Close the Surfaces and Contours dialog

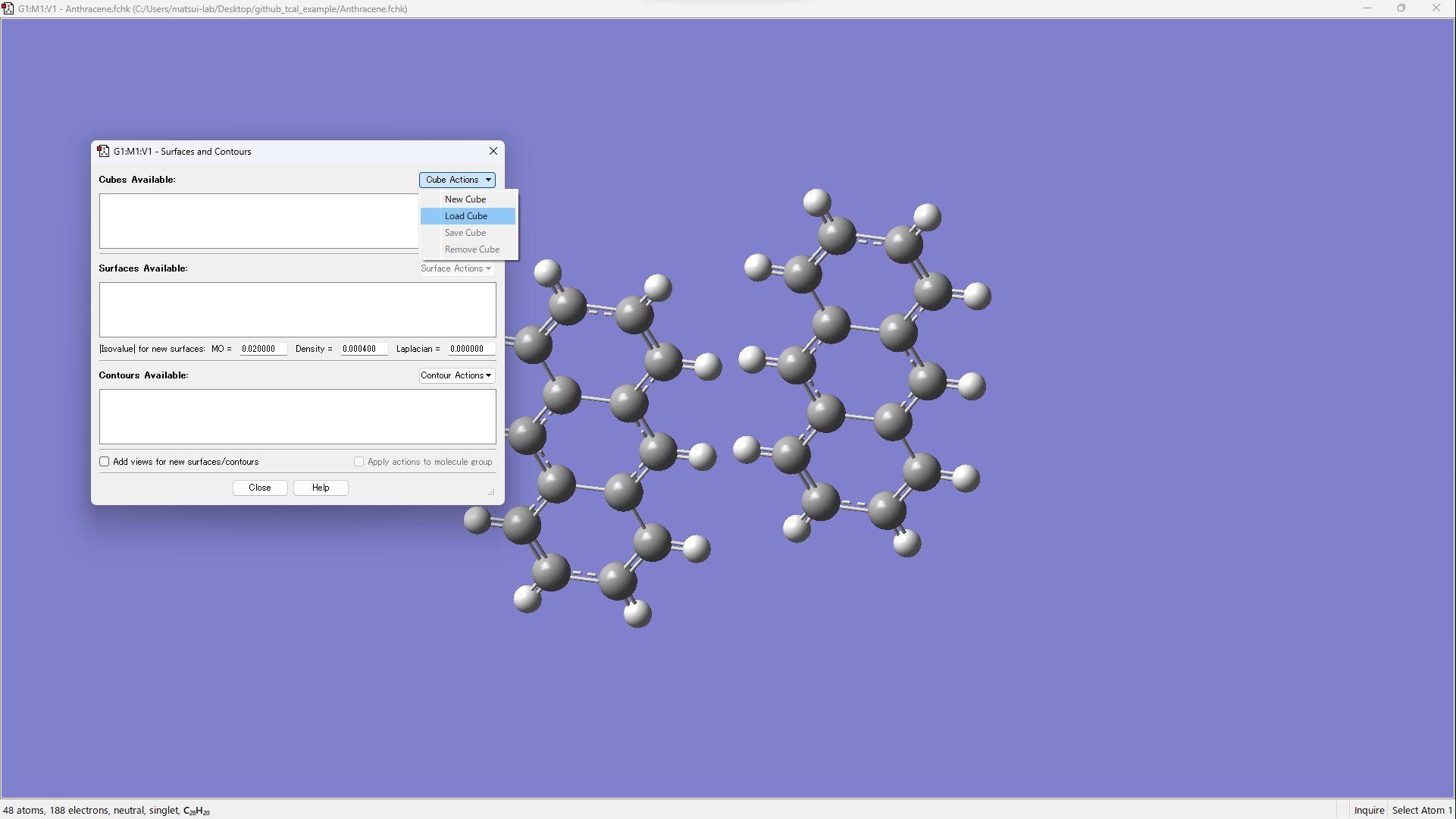tap(493, 151)
